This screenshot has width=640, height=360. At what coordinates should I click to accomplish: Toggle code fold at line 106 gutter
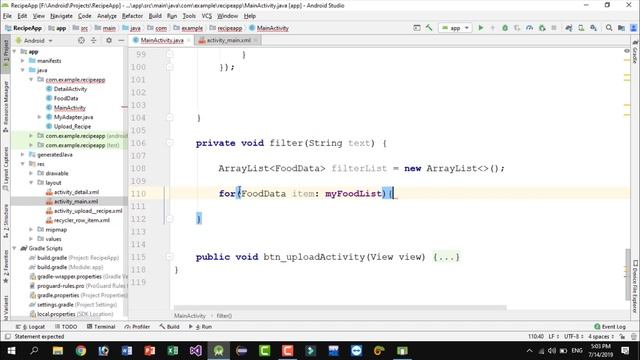[170, 143]
